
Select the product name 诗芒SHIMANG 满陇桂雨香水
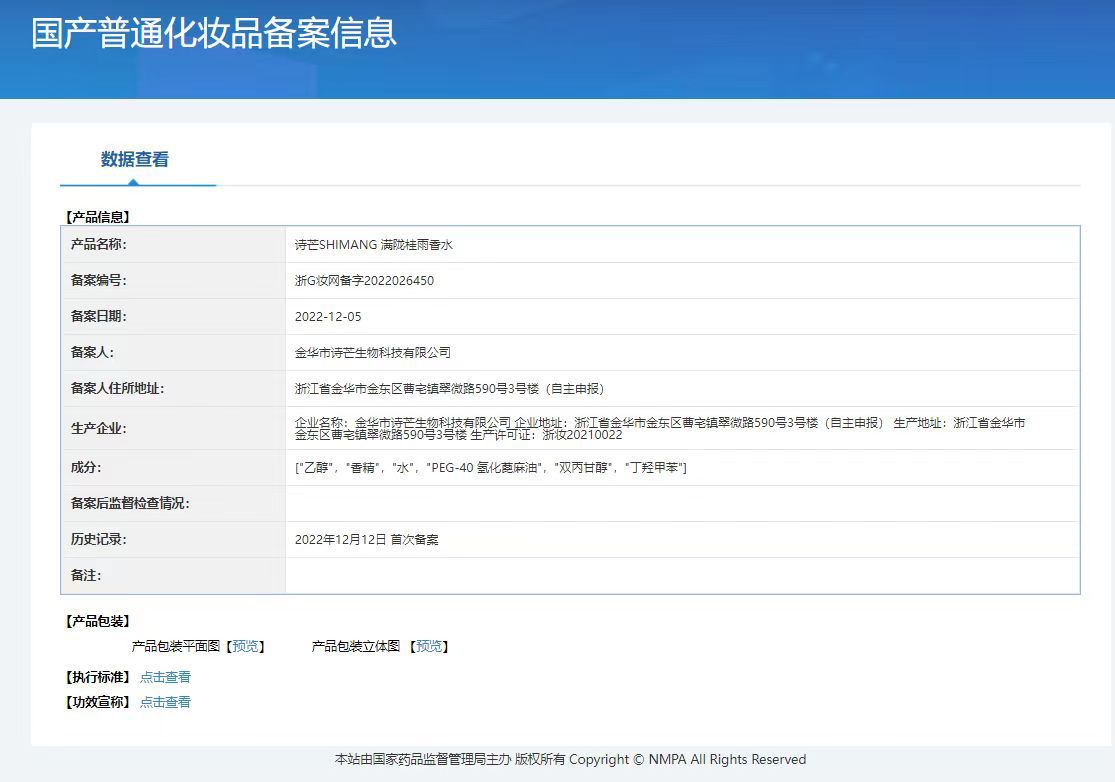pyautogui.click(x=374, y=245)
